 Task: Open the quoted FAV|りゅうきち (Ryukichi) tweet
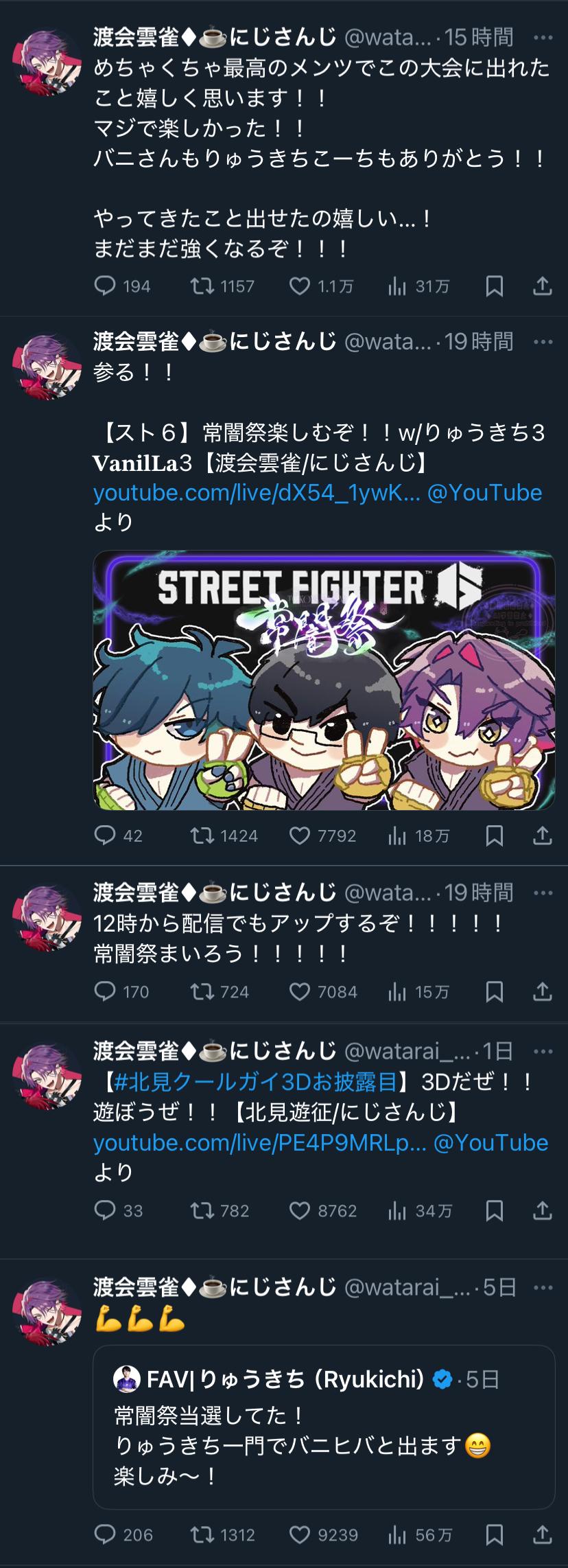click(x=324, y=1427)
